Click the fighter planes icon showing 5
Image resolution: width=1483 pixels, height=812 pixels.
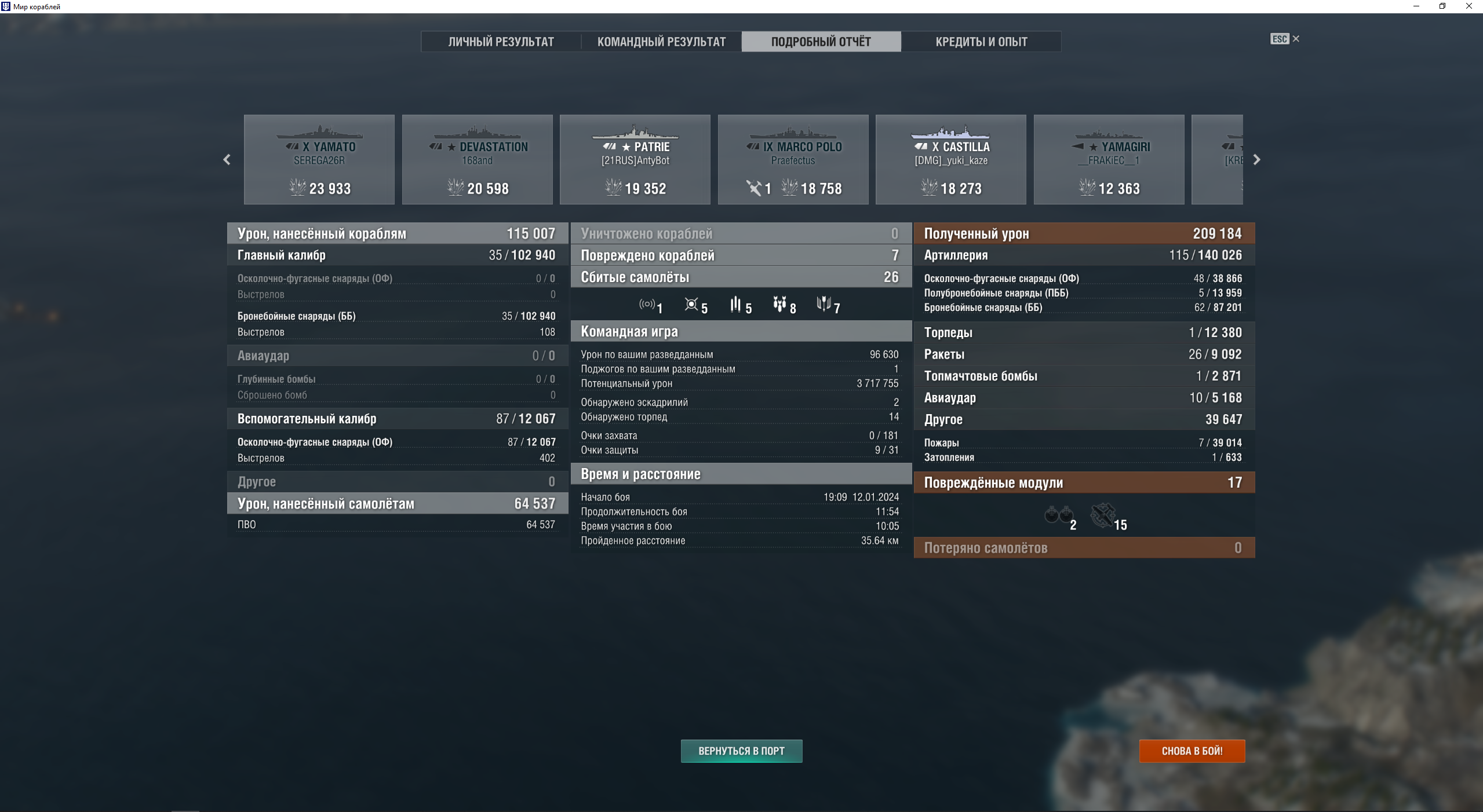pos(691,304)
